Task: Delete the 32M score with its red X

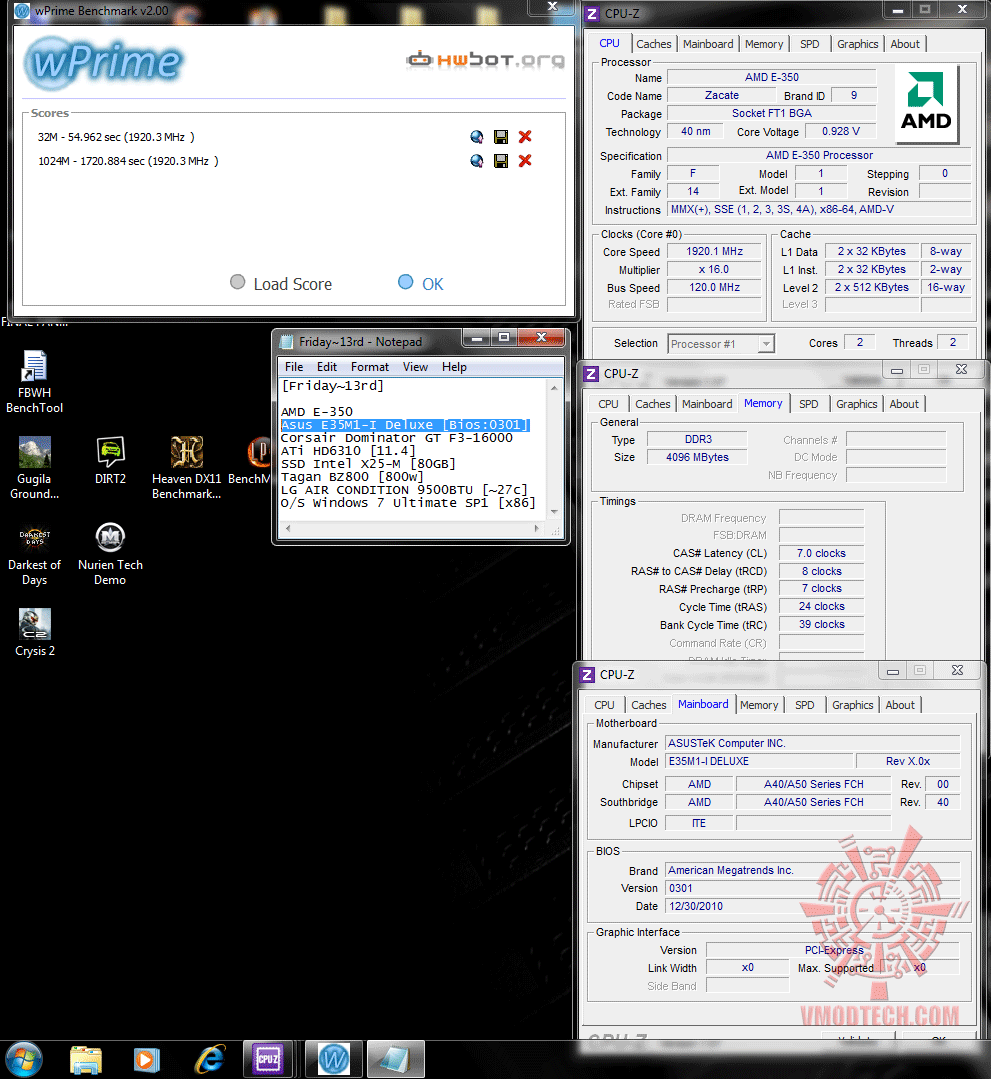Action: [x=525, y=137]
